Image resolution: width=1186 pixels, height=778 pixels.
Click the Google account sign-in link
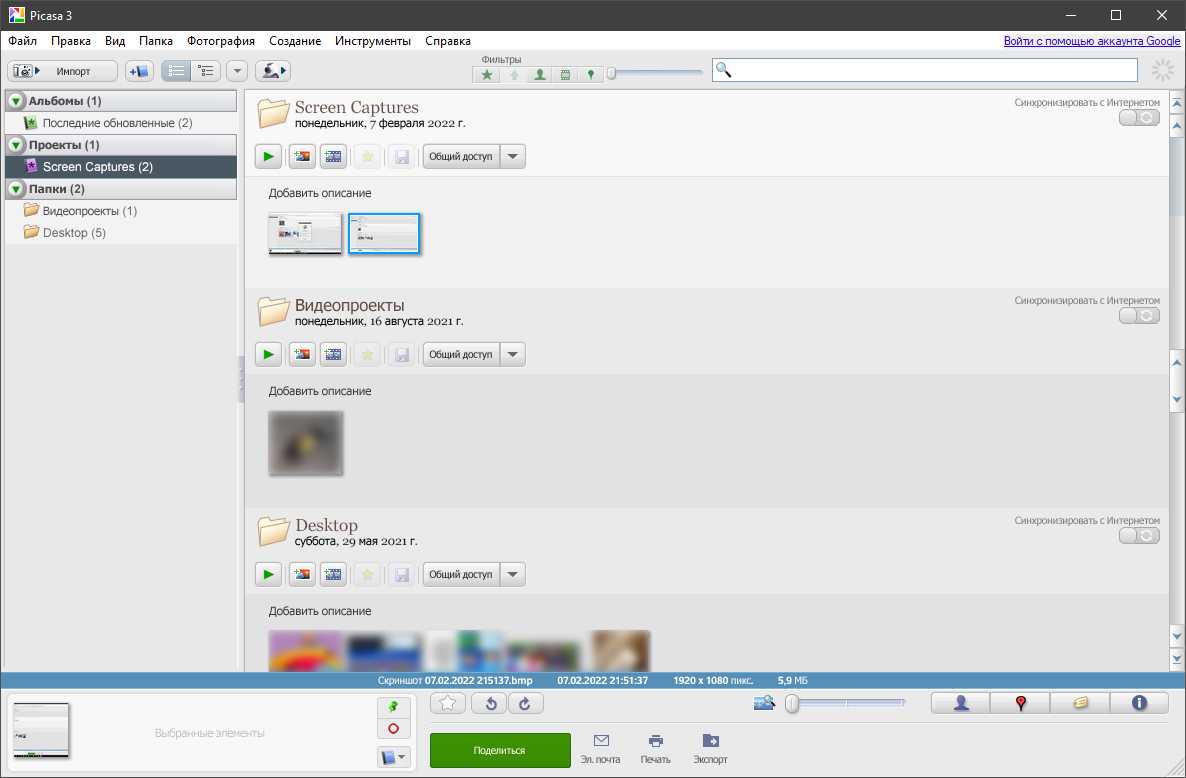(x=1092, y=41)
